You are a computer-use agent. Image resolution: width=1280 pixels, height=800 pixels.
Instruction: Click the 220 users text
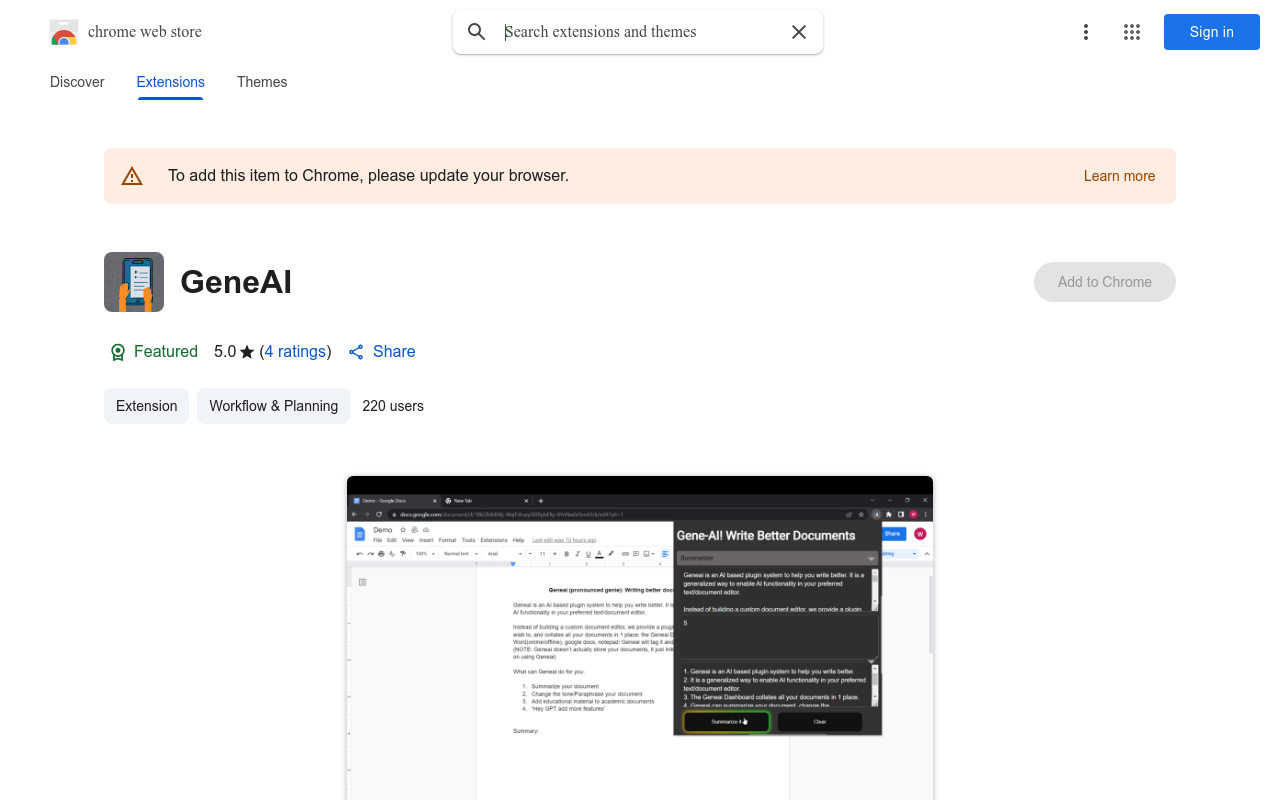tap(393, 406)
